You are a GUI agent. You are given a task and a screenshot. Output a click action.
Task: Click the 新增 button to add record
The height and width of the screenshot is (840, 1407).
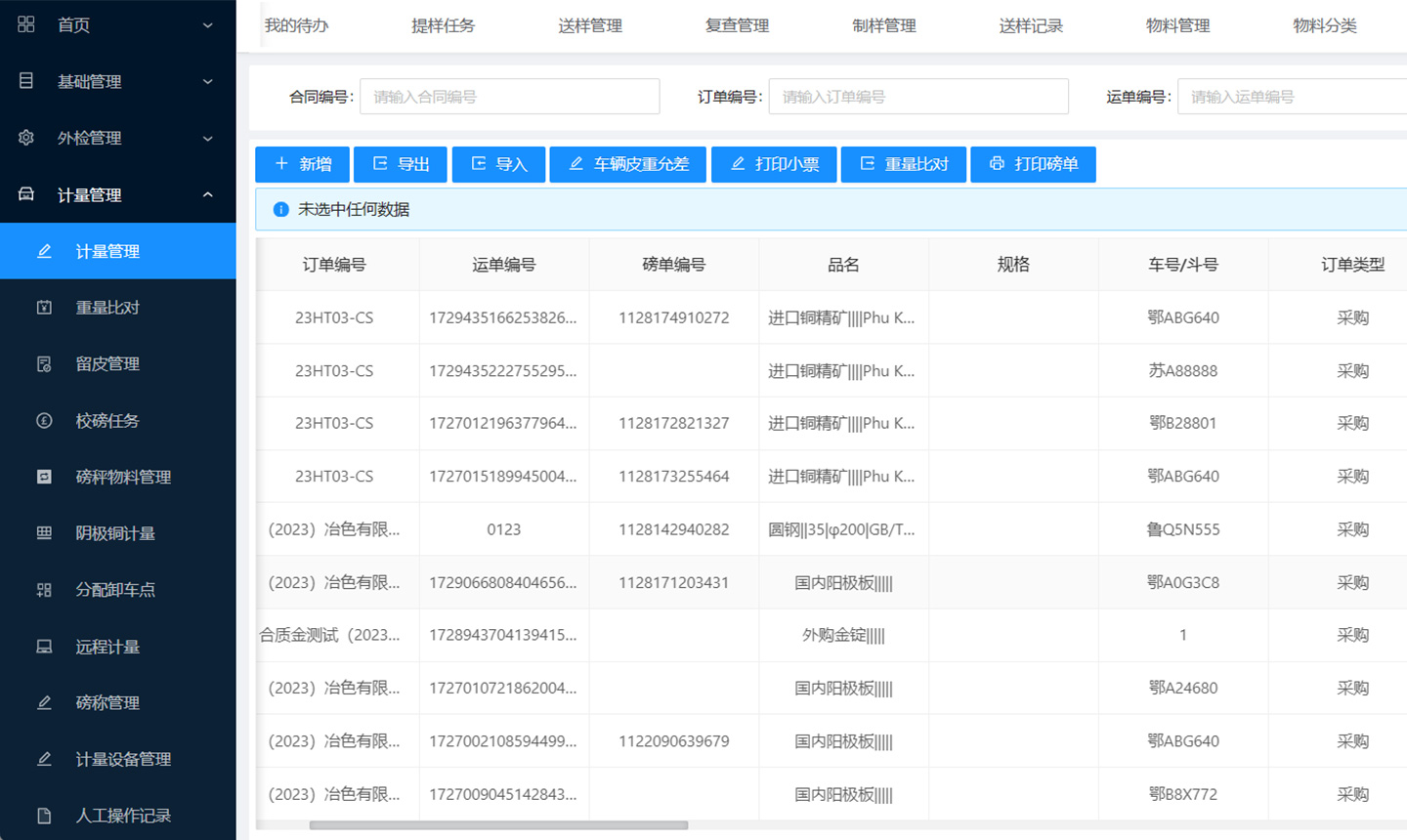302,164
